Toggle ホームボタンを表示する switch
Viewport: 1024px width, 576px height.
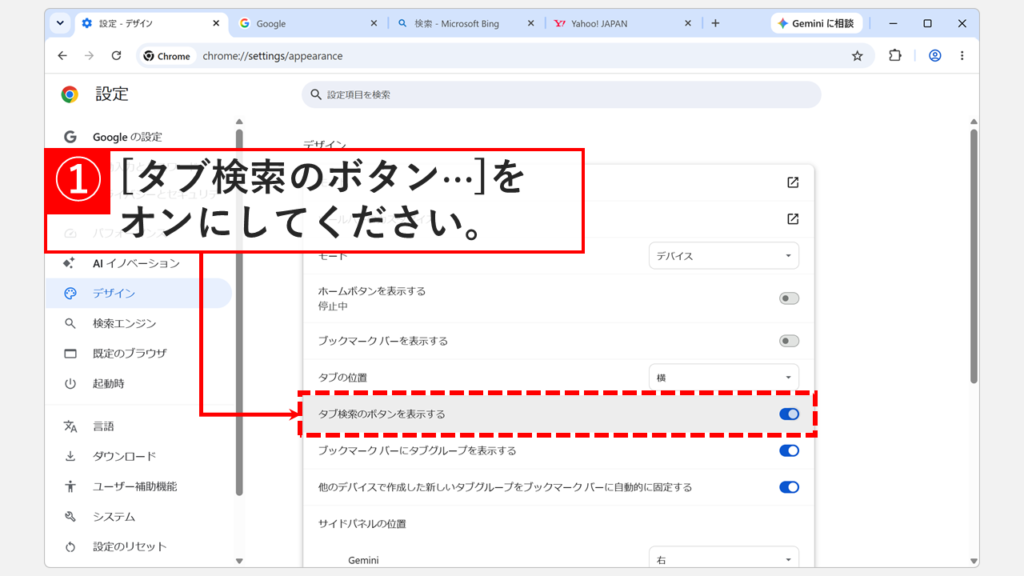(x=789, y=298)
